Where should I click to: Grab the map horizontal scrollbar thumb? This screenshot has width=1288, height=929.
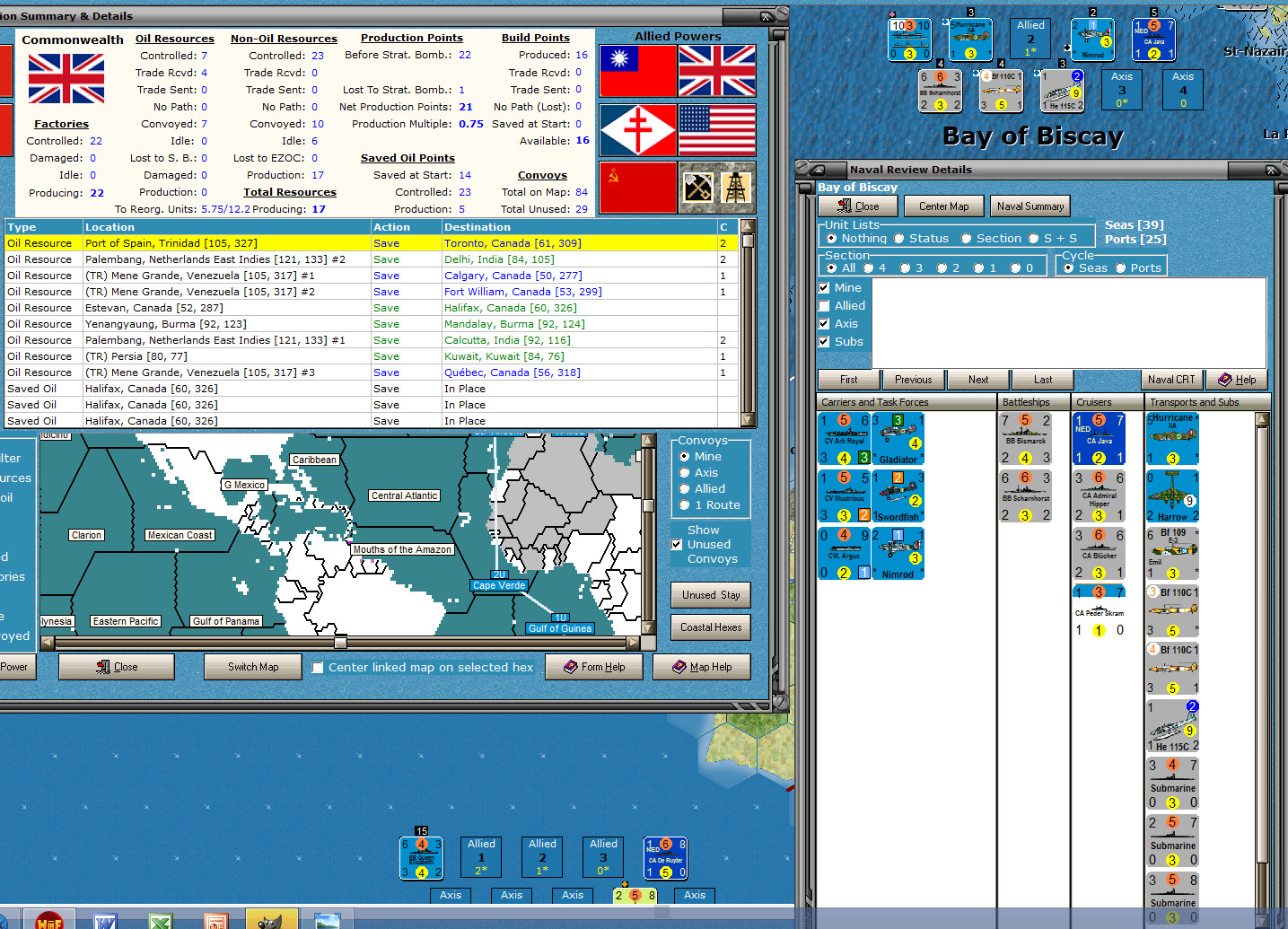tap(340, 643)
